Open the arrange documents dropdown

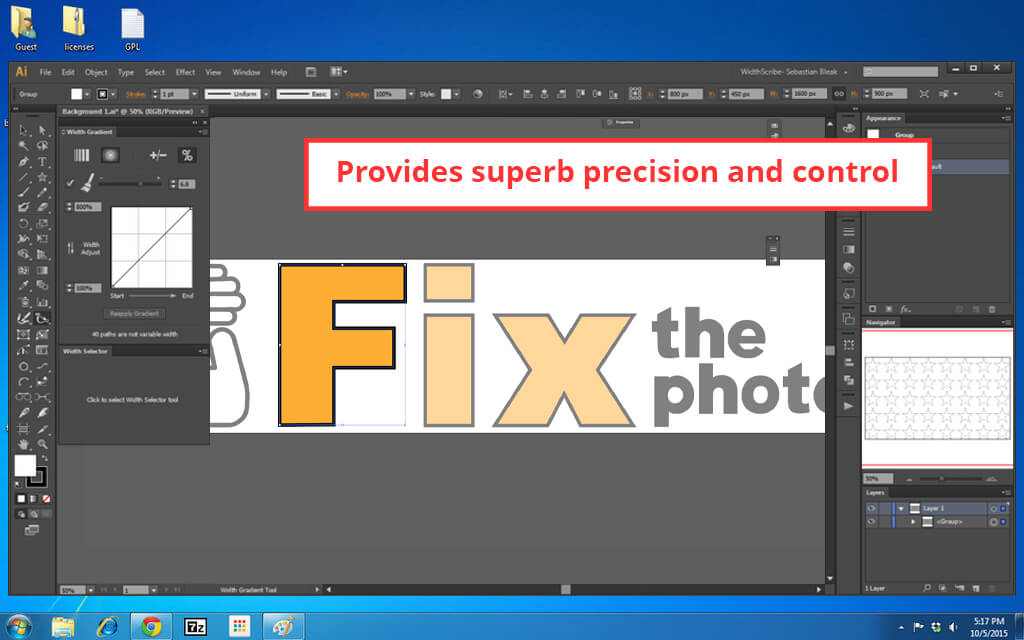(x=338, y=72)
